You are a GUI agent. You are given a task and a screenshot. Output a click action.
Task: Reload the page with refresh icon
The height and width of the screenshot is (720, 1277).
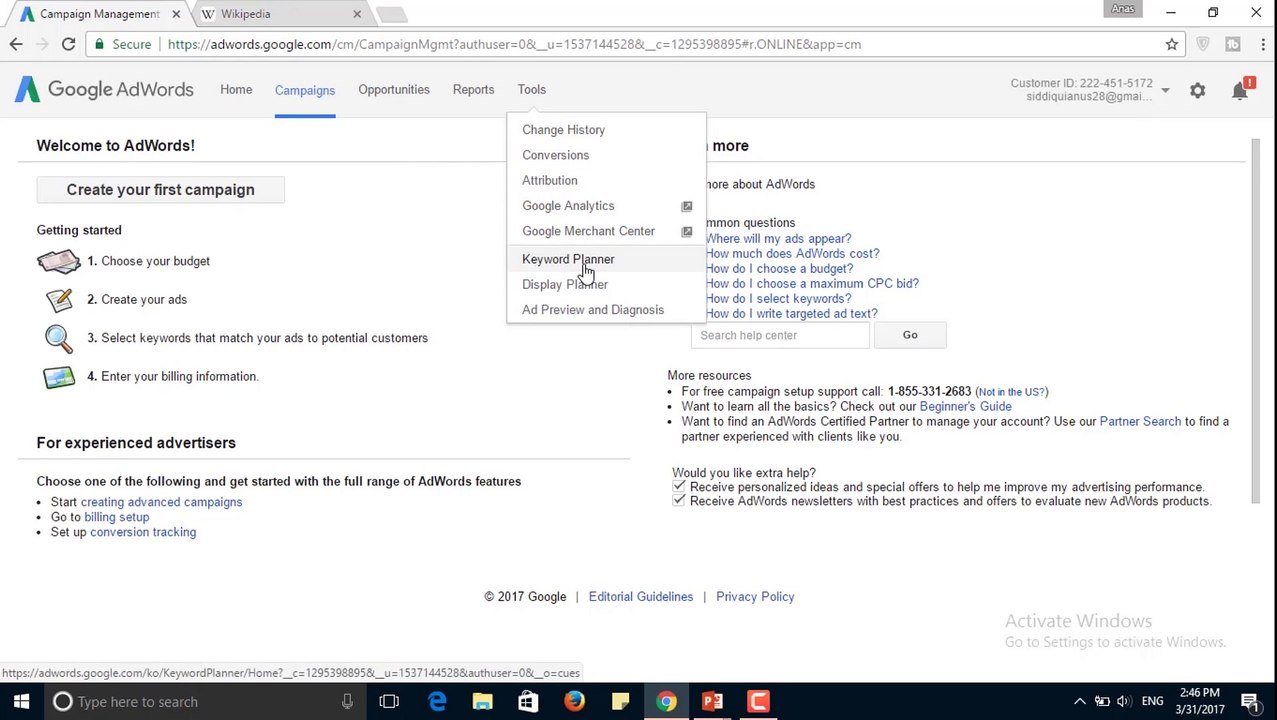pos(68,44)
